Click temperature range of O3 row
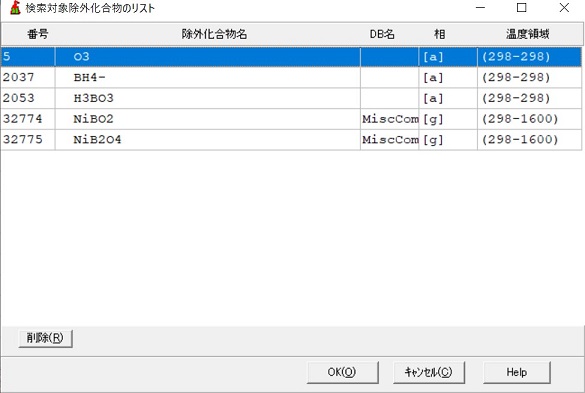585x393 pixels. (529, 57)
